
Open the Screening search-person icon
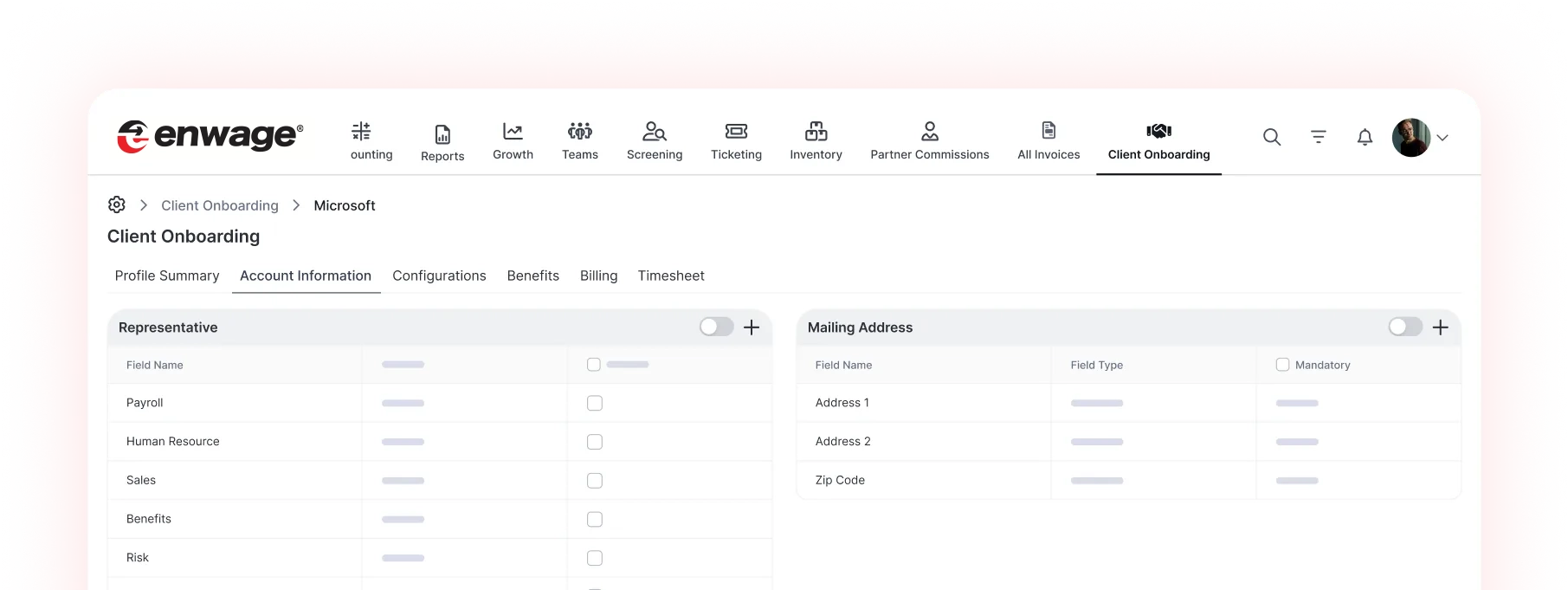[655, 132]
